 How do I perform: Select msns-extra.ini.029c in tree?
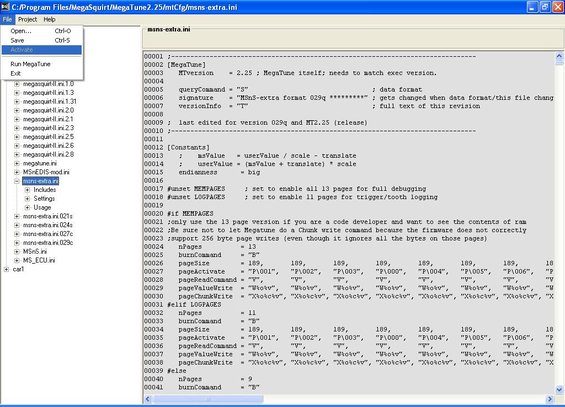click(48, 243)
